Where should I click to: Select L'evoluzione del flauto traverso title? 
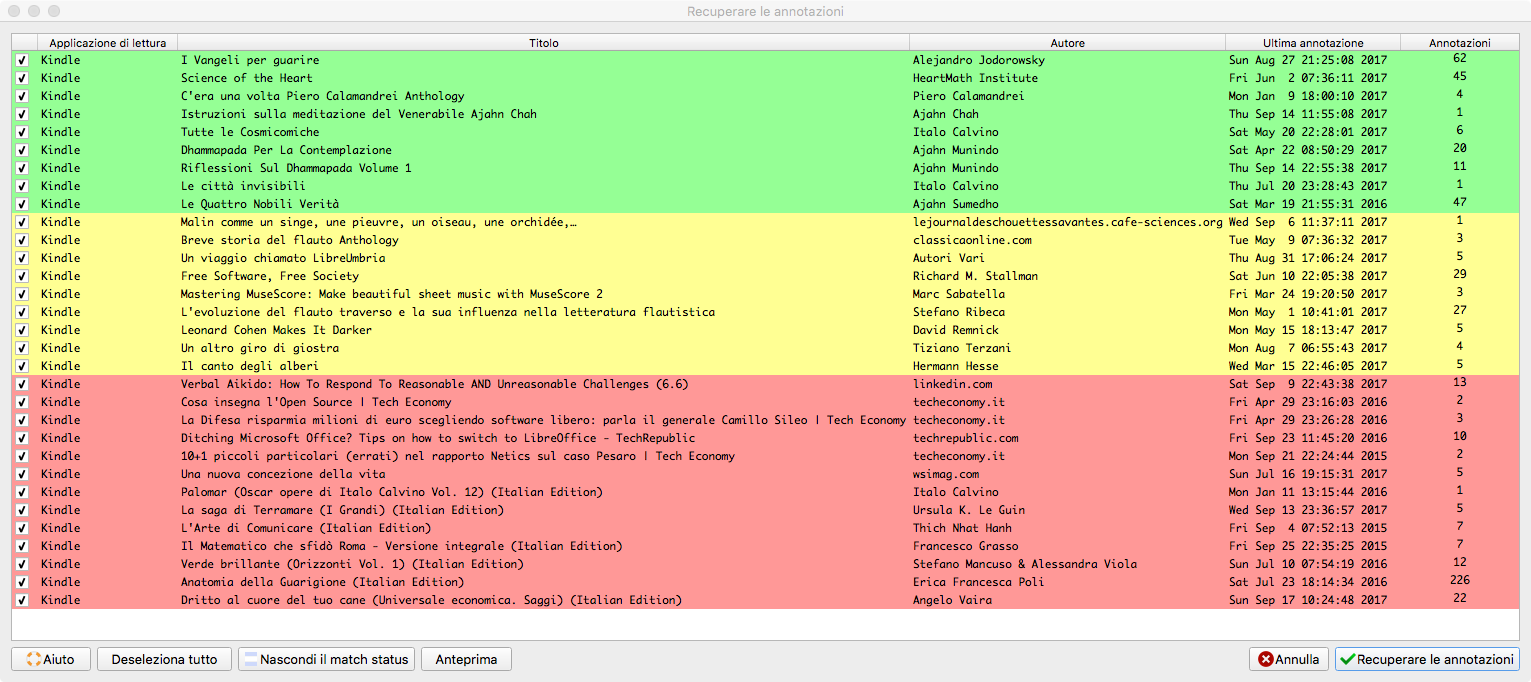[x=448, y=312]
